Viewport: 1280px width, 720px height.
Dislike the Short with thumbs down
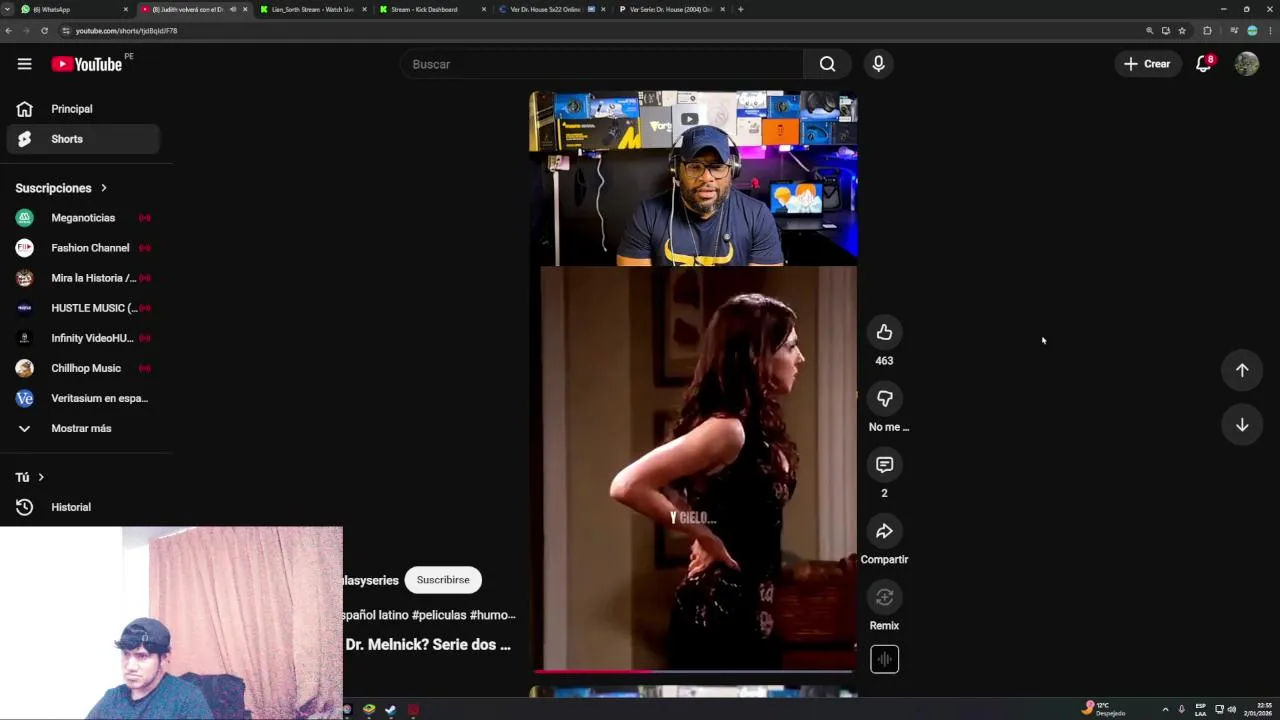point(884,398)
